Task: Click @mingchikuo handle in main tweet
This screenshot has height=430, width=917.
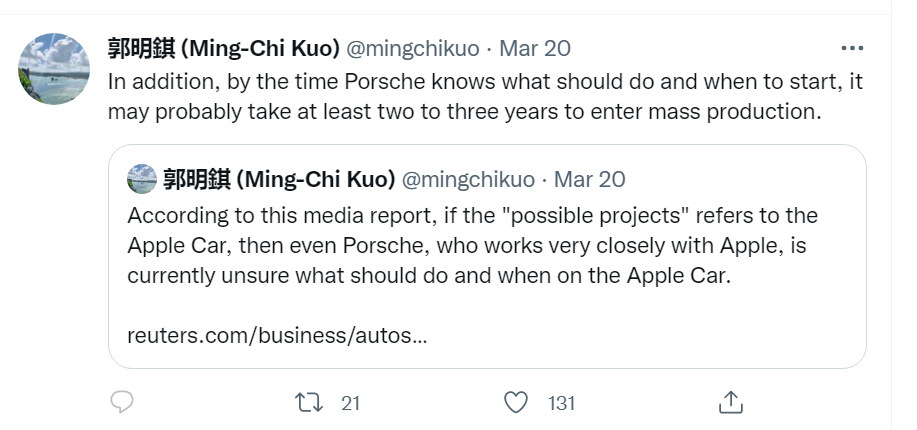Action: coord(413,48)
